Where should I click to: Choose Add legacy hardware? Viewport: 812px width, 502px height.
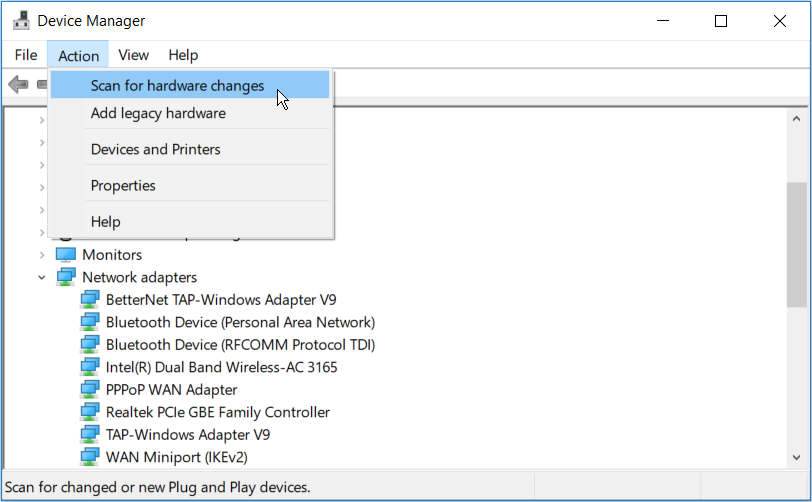(x=158, y=113)
